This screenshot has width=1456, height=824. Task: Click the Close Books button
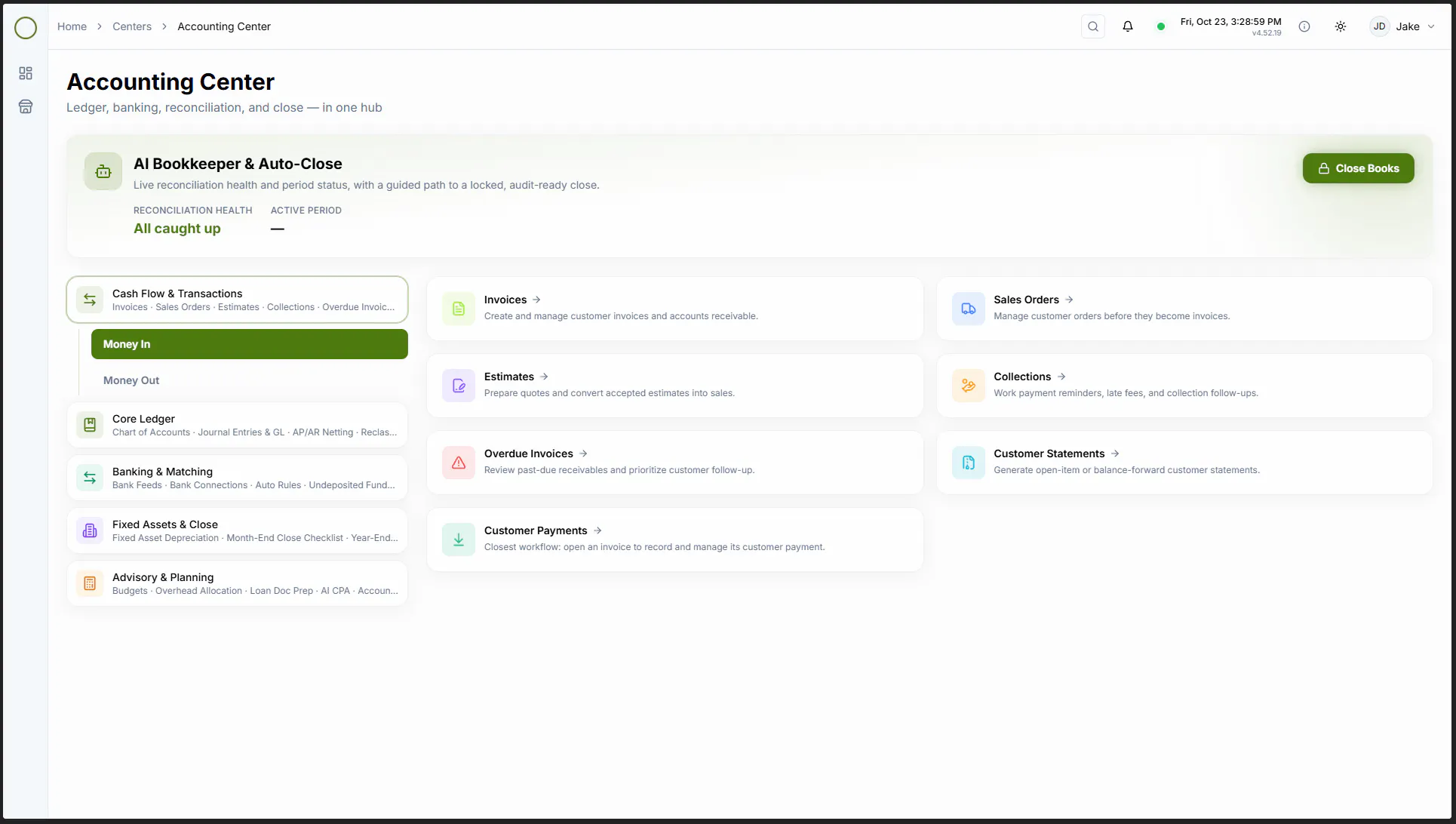[1358, 168]
